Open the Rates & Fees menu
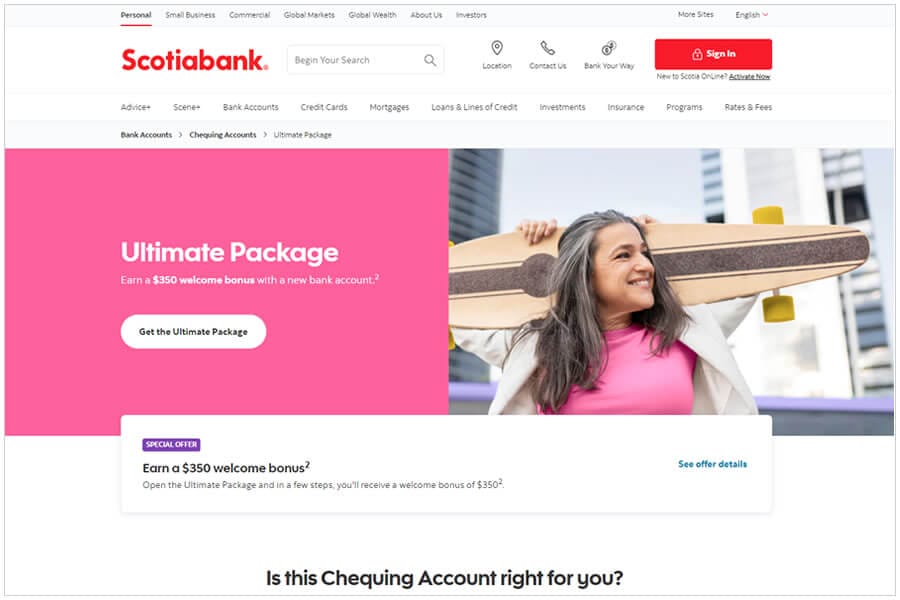The height and width of the screenshot is (600, 900). 748,107
